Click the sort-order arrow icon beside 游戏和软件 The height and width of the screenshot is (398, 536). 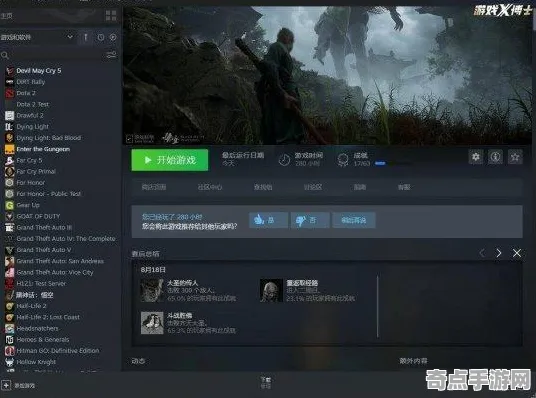[x=85, y=37]
